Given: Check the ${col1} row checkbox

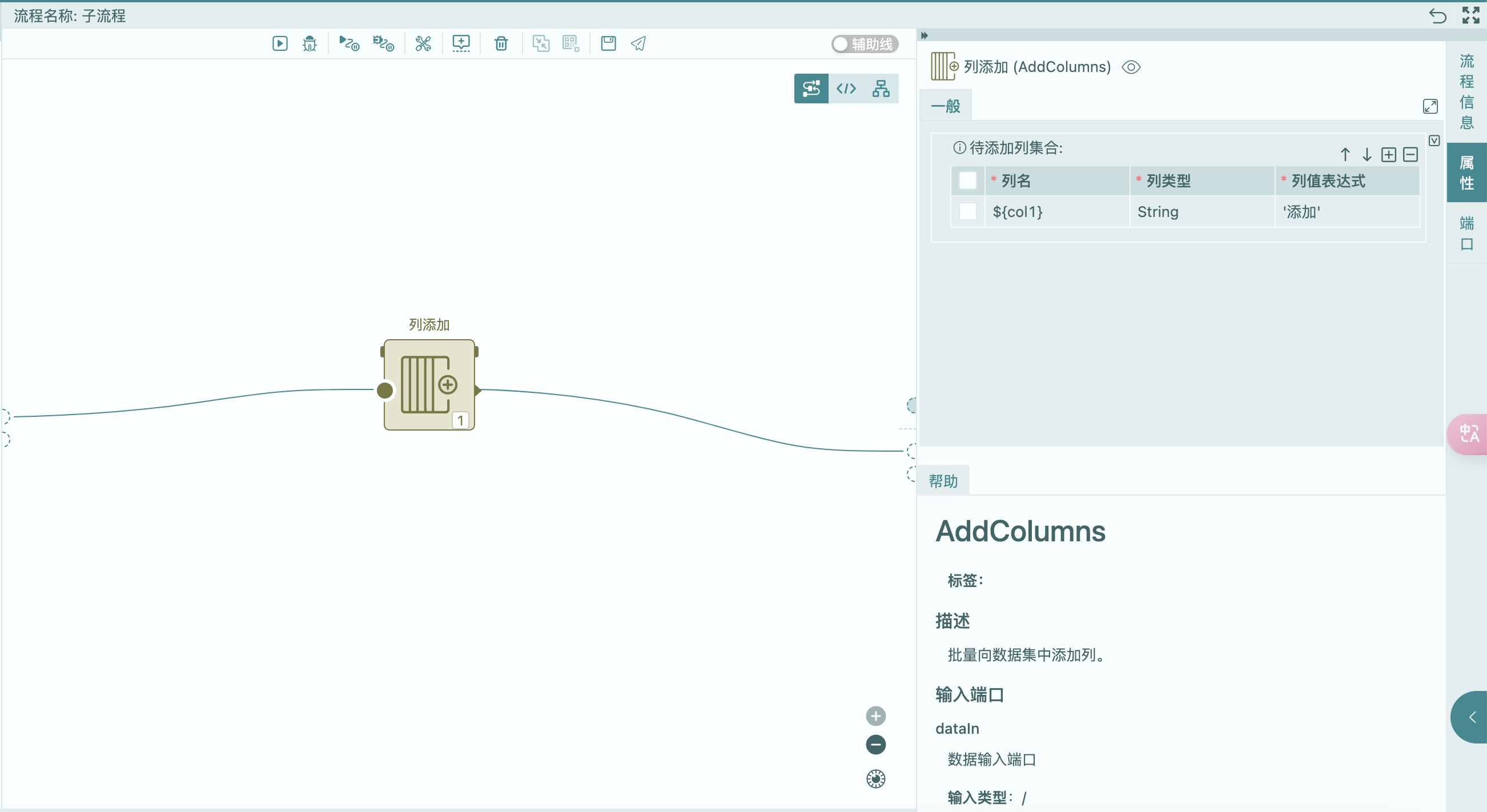Looking at the screenshot, I should (x=967, y=211).
